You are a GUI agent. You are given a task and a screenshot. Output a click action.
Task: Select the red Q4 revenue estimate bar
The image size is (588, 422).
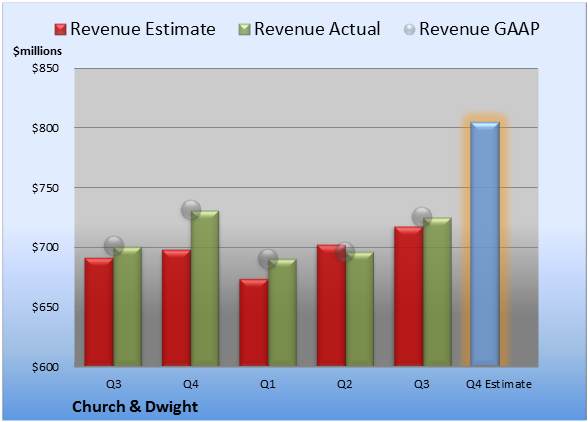[176, 308]
